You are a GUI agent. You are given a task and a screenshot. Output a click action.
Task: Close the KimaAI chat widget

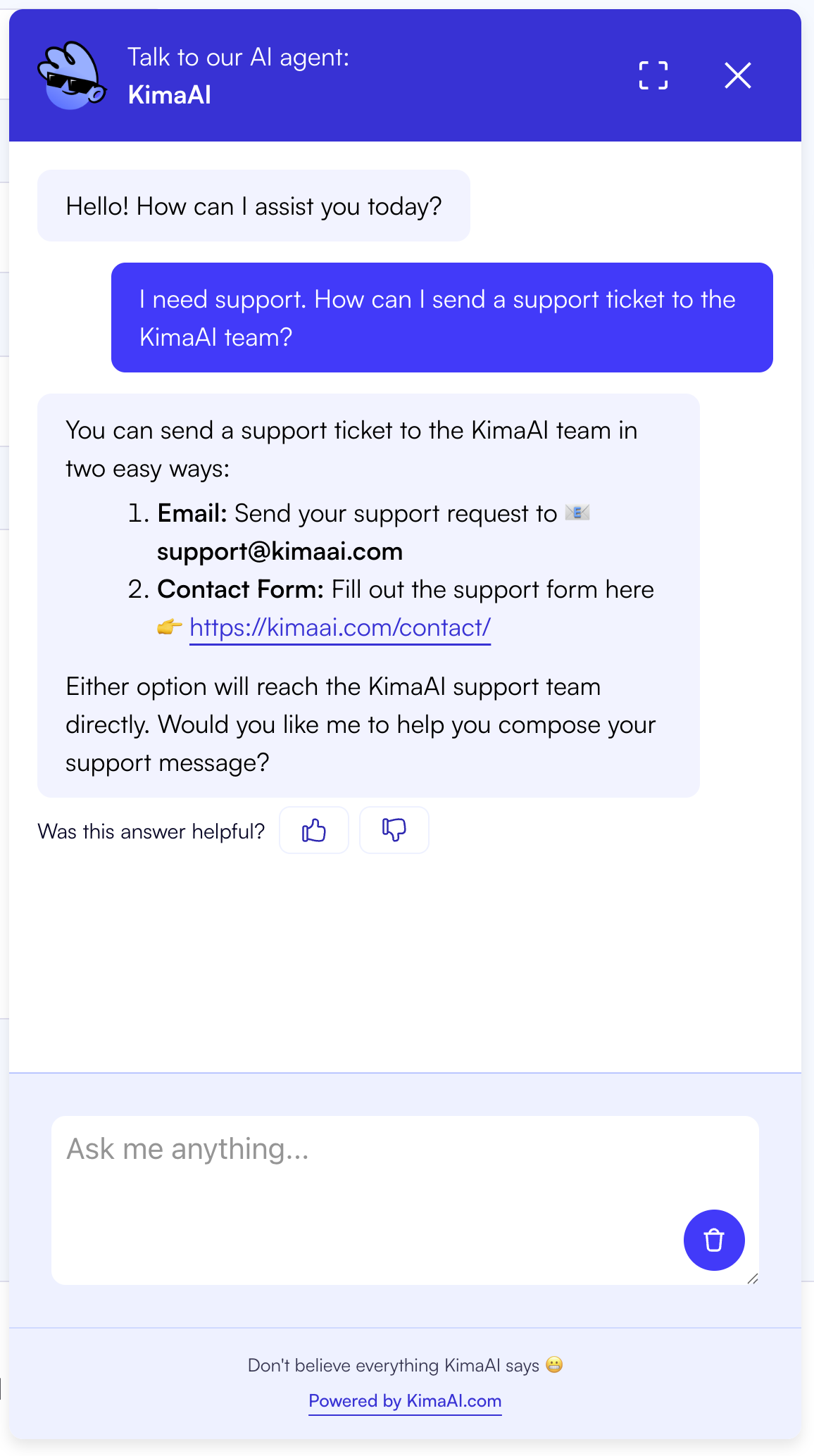737,75
